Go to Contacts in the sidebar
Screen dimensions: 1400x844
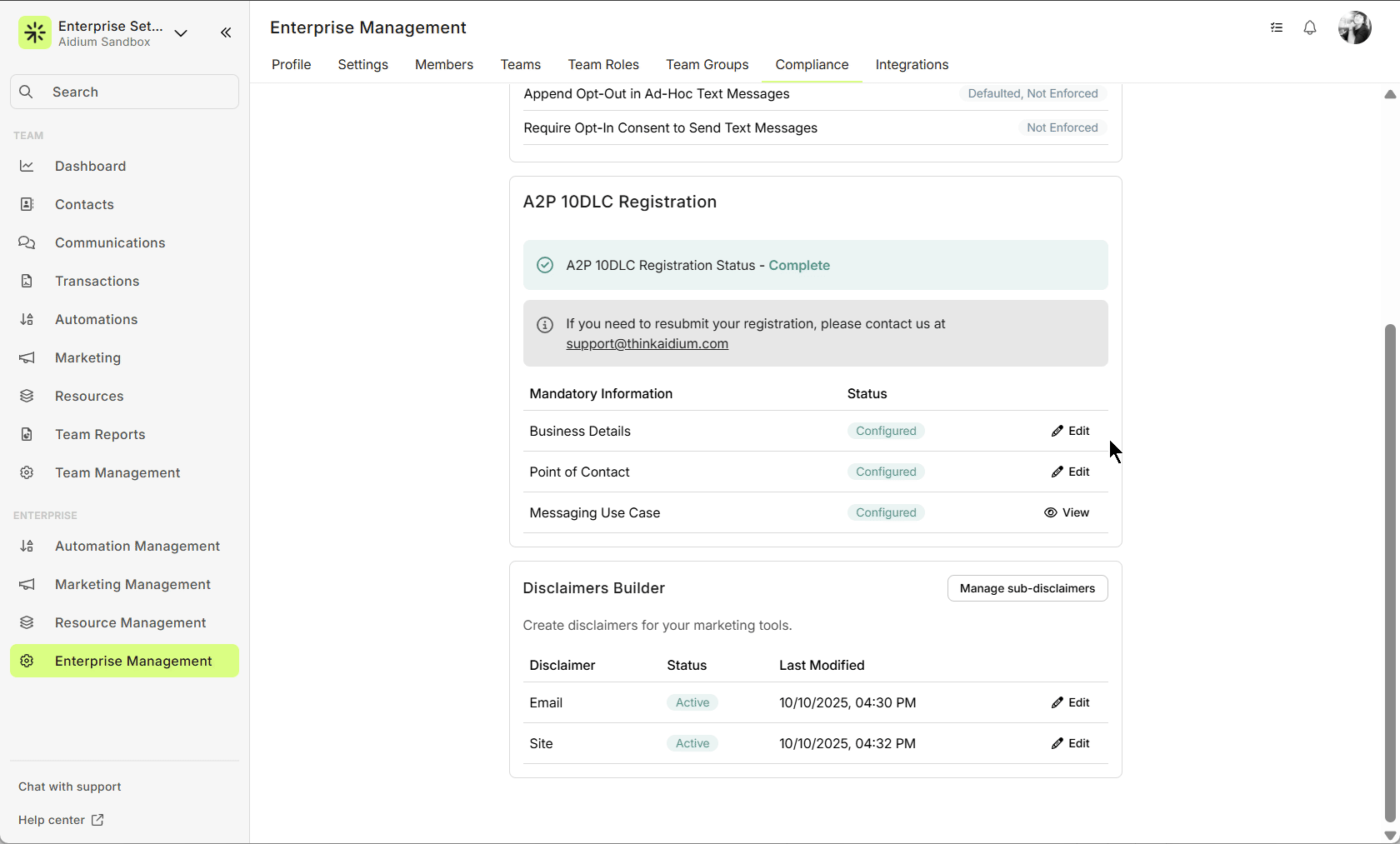coord(84,204)
